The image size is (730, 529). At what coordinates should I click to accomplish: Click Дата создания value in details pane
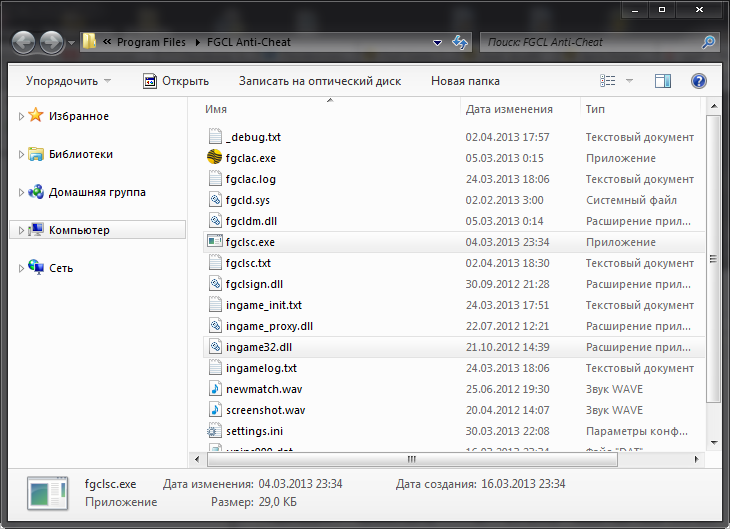[x=523, y=484]
